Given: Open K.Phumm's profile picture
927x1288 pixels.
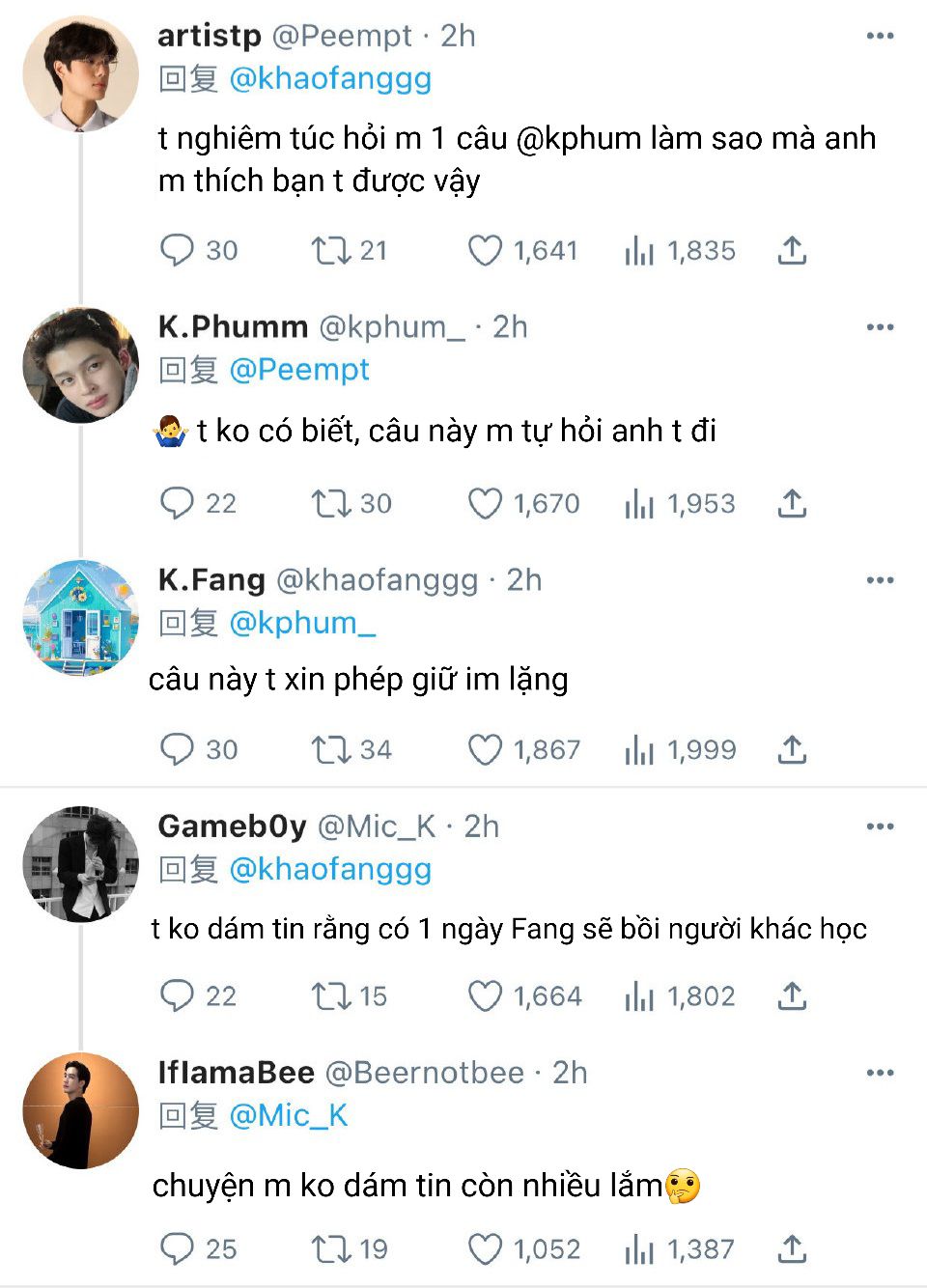Looking at the screenshot, I should pos(81,365).
